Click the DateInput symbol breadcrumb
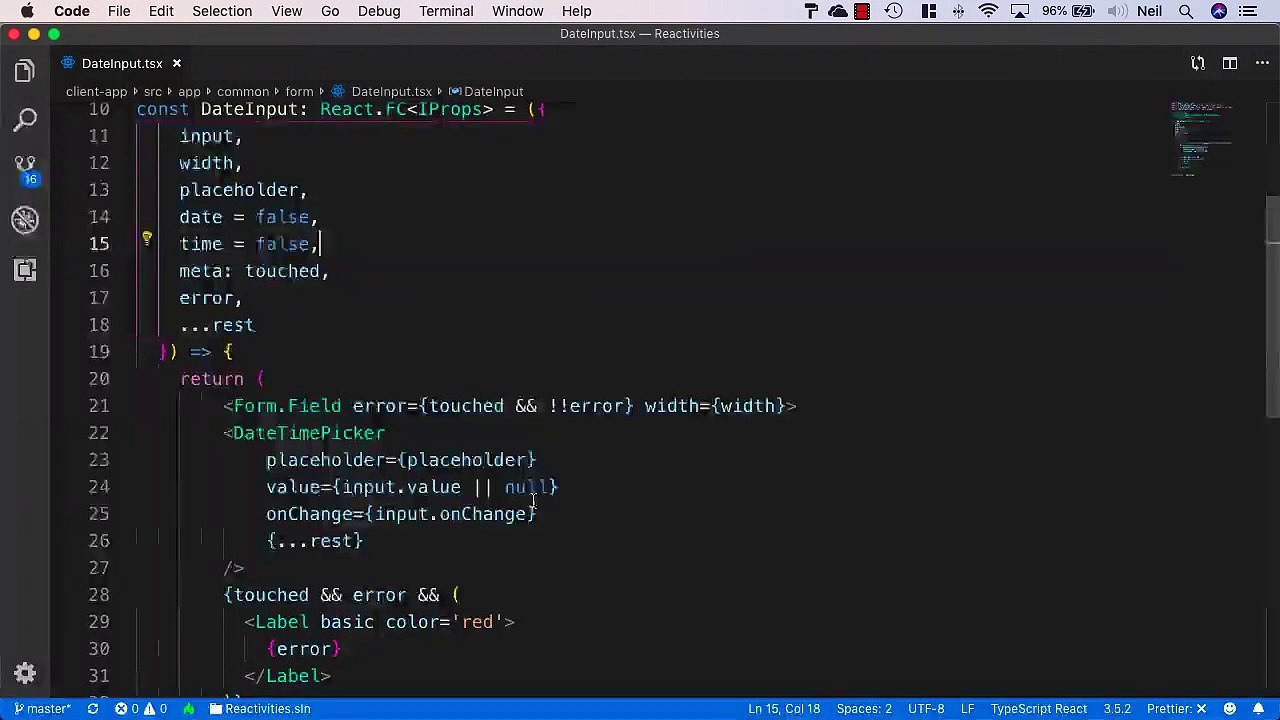The image size is (1280, 720). pyautogui.click(x=486, y=91)
